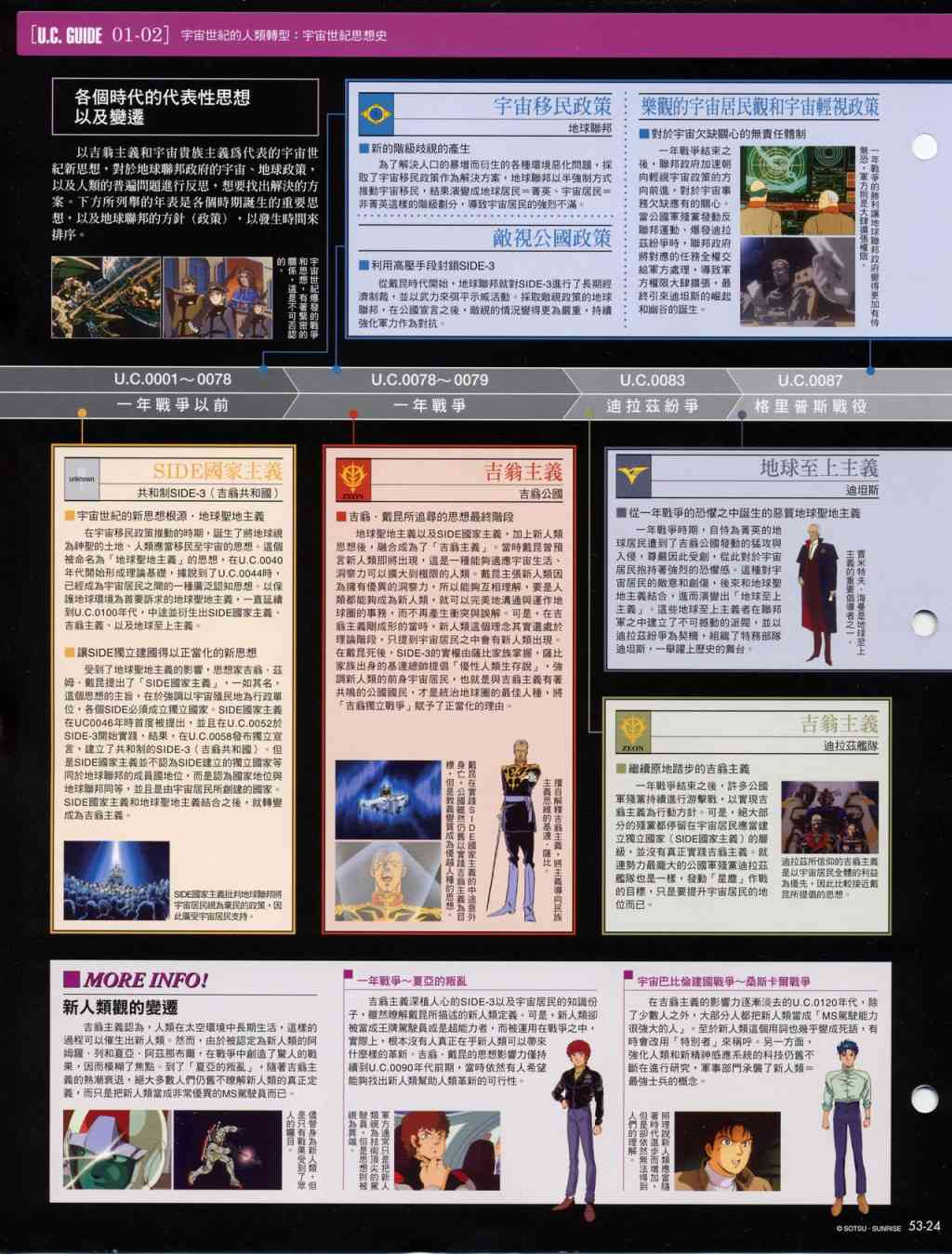The width and height of the screenshot is (952, 1254).
Task: Select the U.C.0078～0079 一年戰爭 timeline segment
Action: (x=430, y=391)
